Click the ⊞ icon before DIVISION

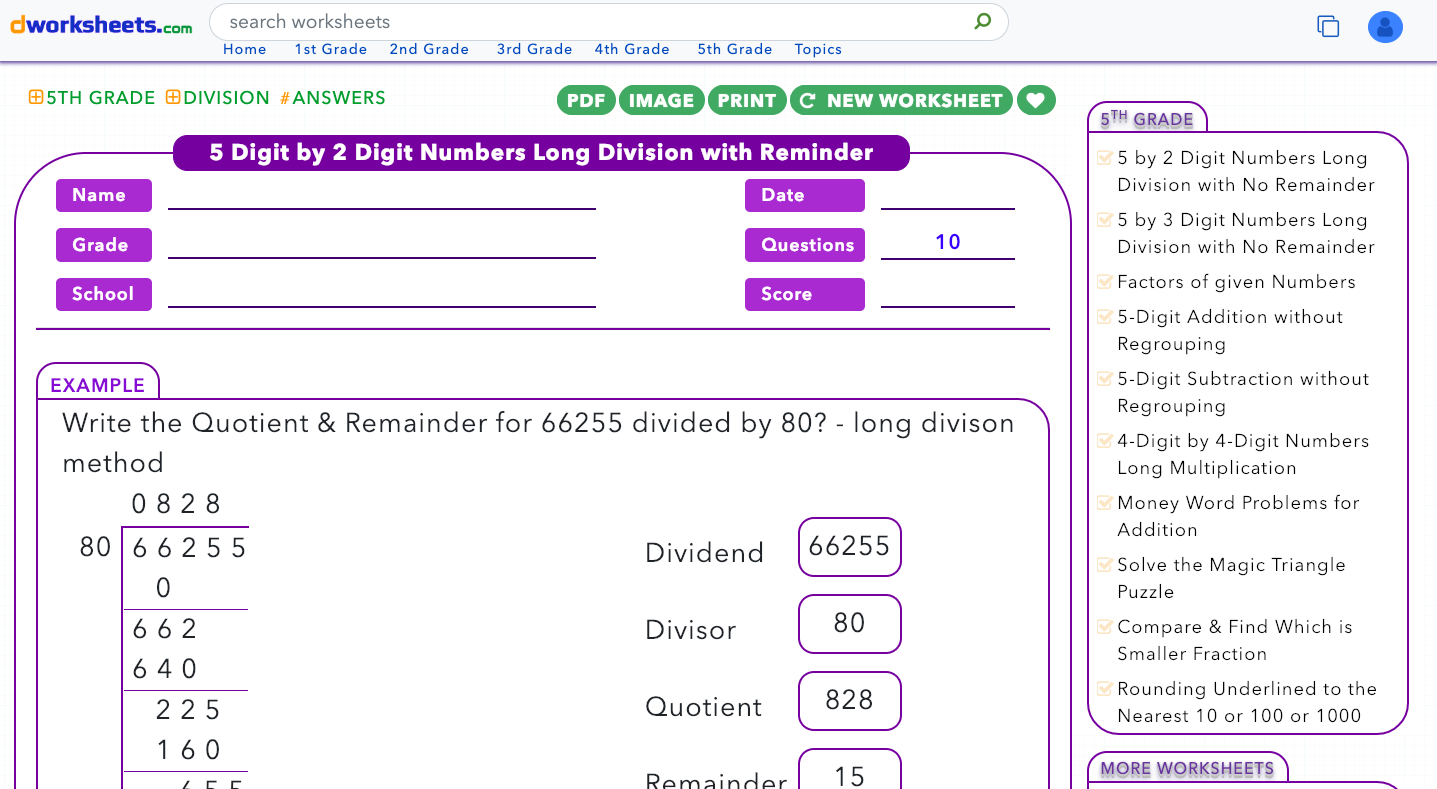coord(171,98)
